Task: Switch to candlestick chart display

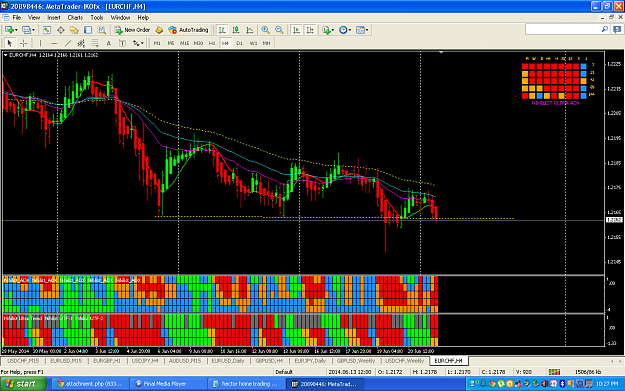Action: pos(236,30)
